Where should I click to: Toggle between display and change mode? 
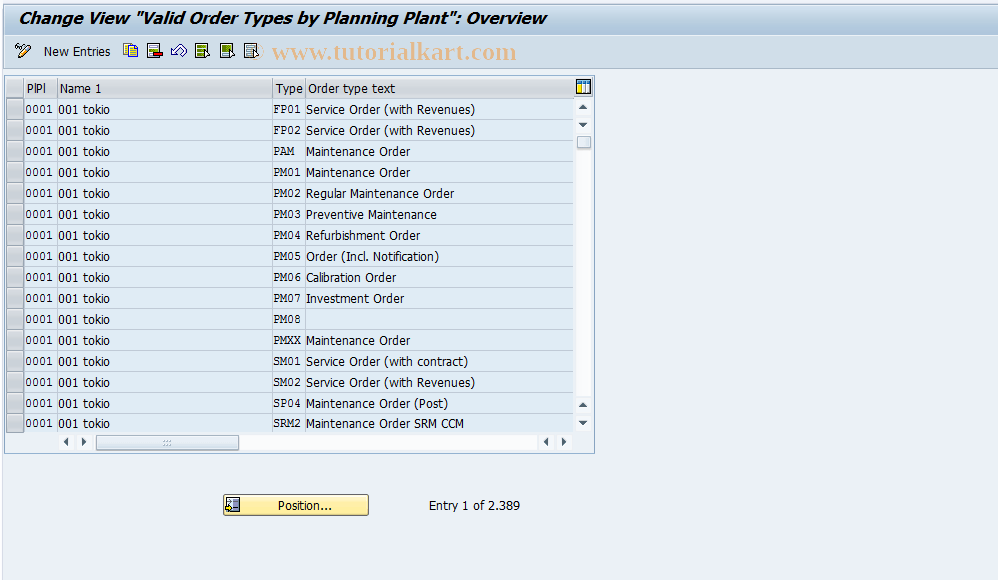[x=21, y=50]
